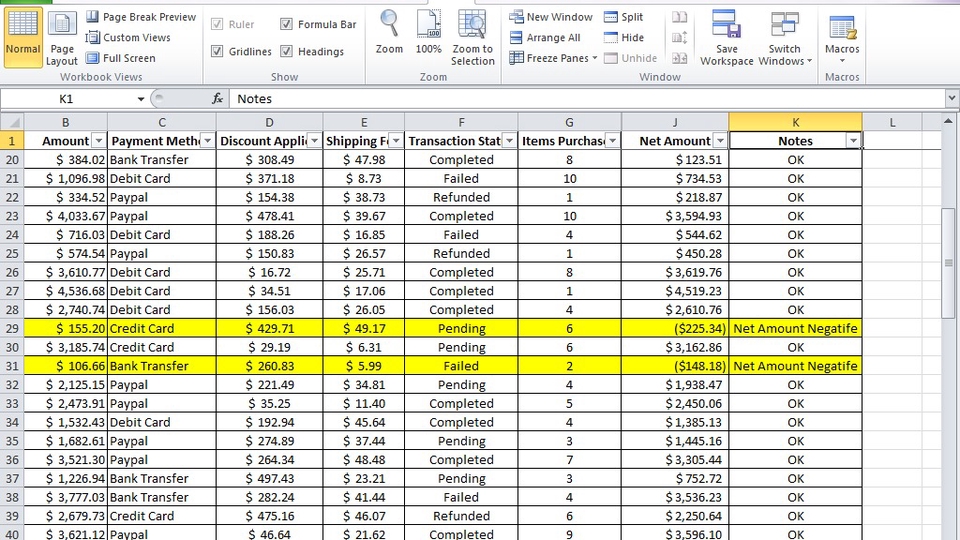
Task: Switch to Full Screen view
Action: pos(121,58)
